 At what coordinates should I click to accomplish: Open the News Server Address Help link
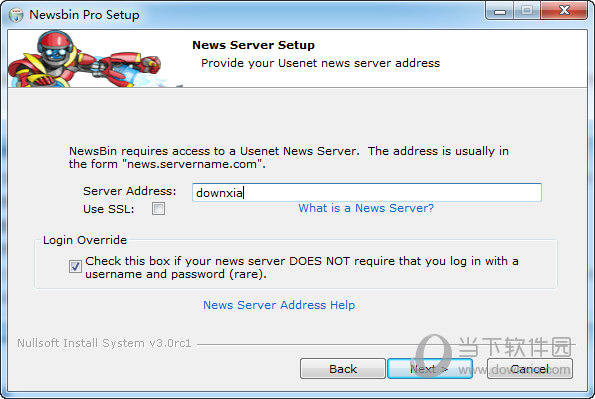click(x=279, y=305)
